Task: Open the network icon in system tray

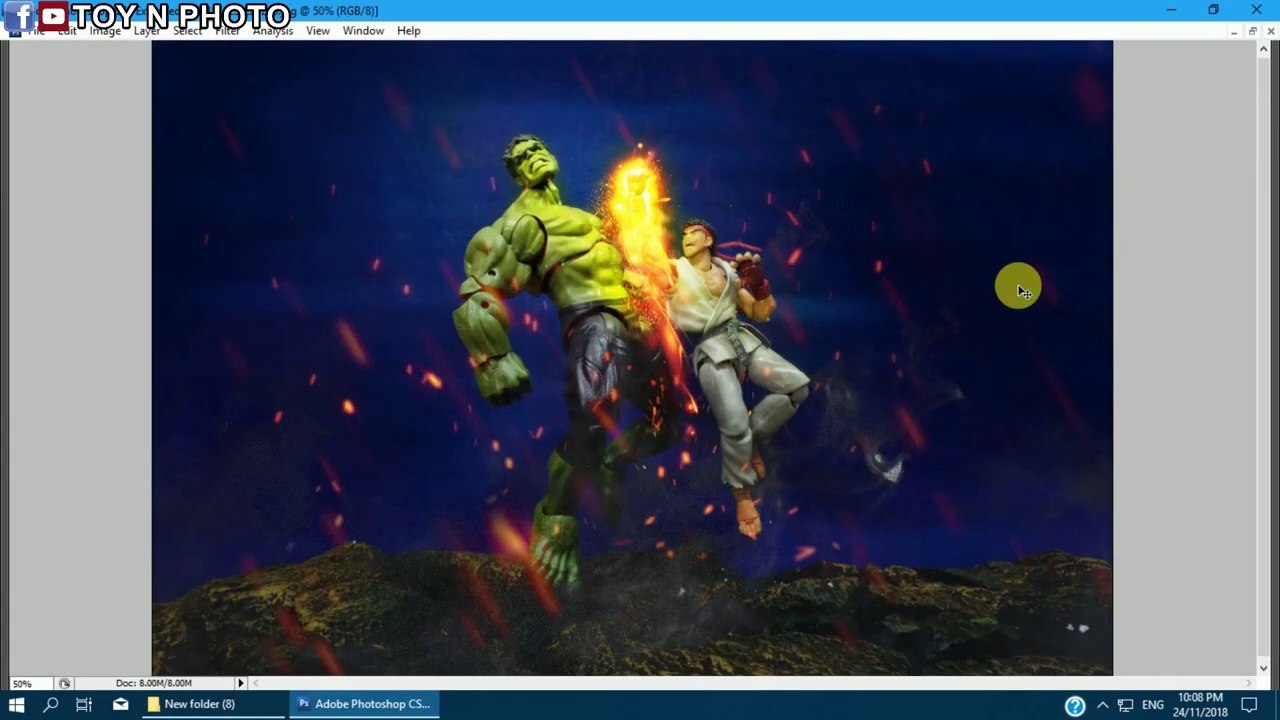Action: 1125,705
